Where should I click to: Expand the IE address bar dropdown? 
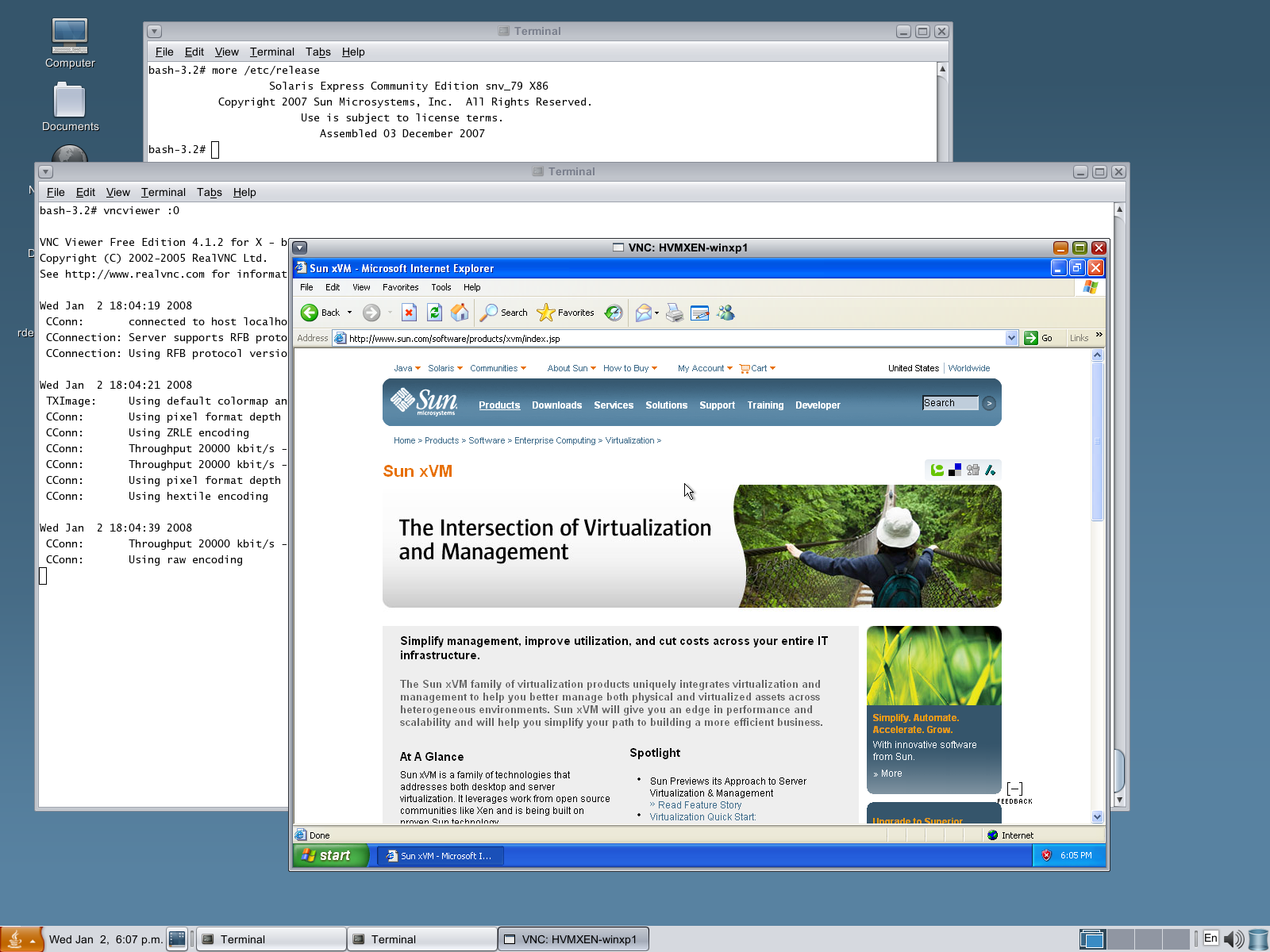pos(1011,338)
